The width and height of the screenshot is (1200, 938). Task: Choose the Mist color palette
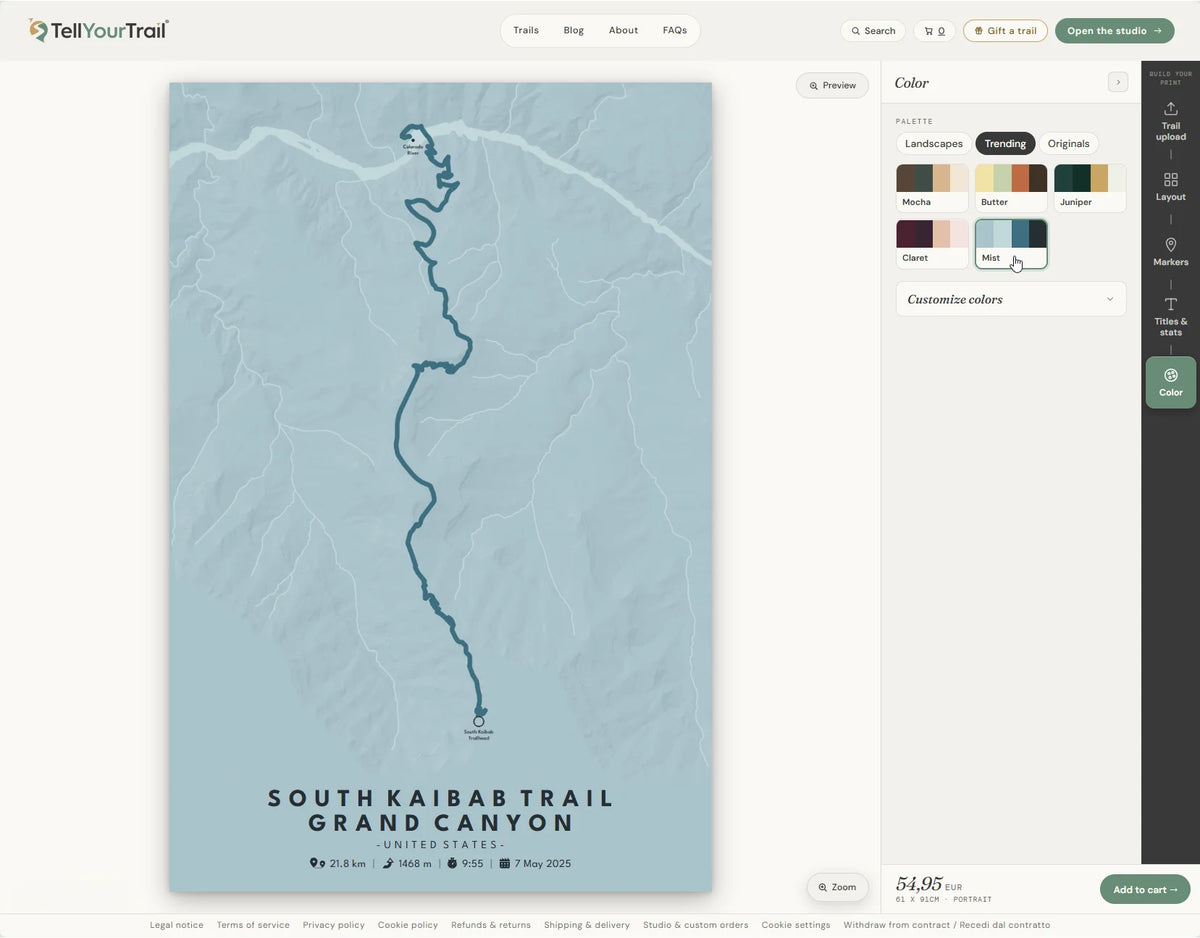[x=1011, y=244]
